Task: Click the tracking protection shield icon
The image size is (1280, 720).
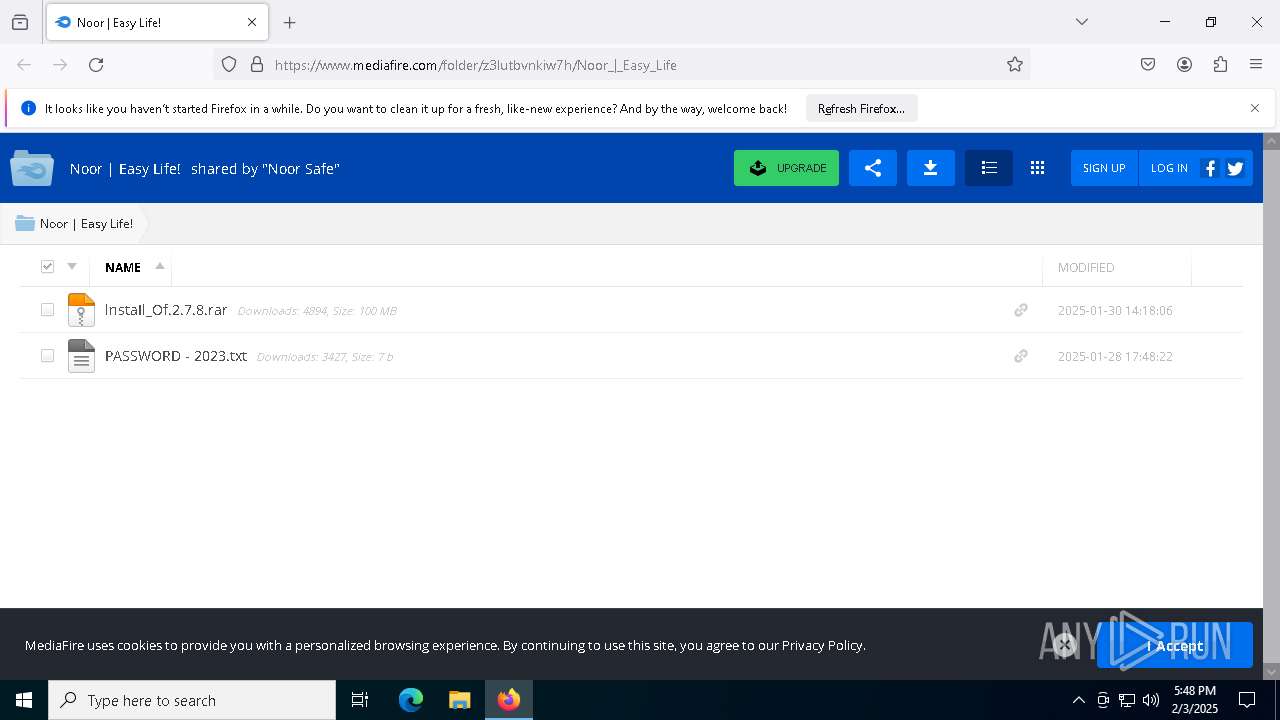Action: pos(229,65)
